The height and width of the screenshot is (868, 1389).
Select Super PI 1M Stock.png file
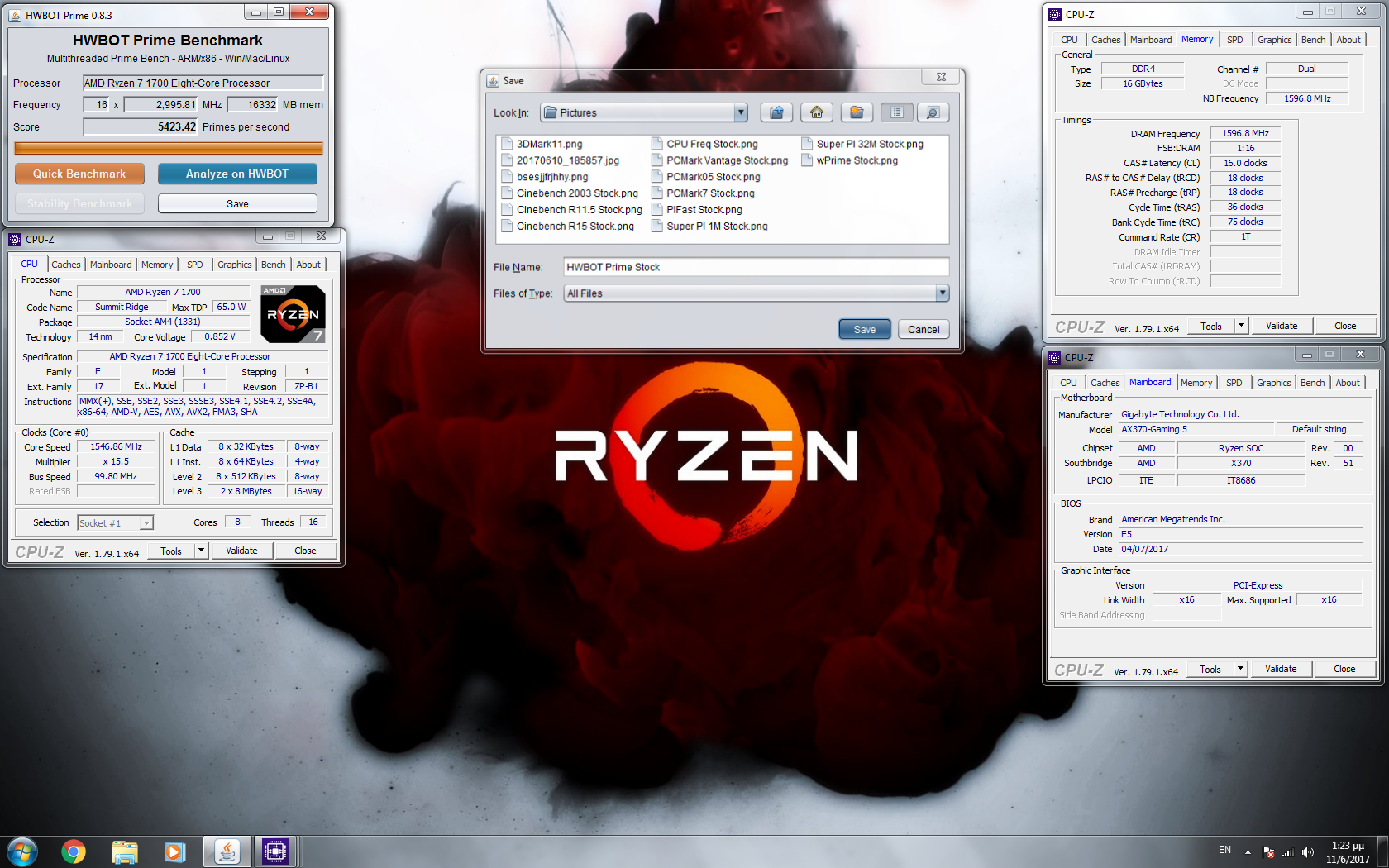click(x=710, y=227)
